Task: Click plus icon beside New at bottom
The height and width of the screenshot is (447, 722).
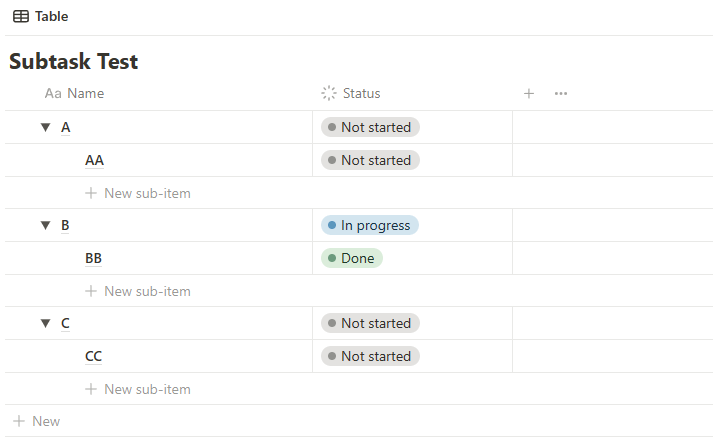Action: pyautogui.click(x=19, y=421)
